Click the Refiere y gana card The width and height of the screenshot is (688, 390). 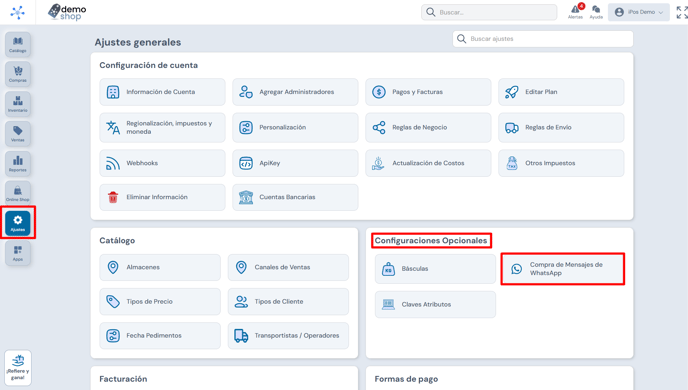pyautogui.click(x=18, y=368)
